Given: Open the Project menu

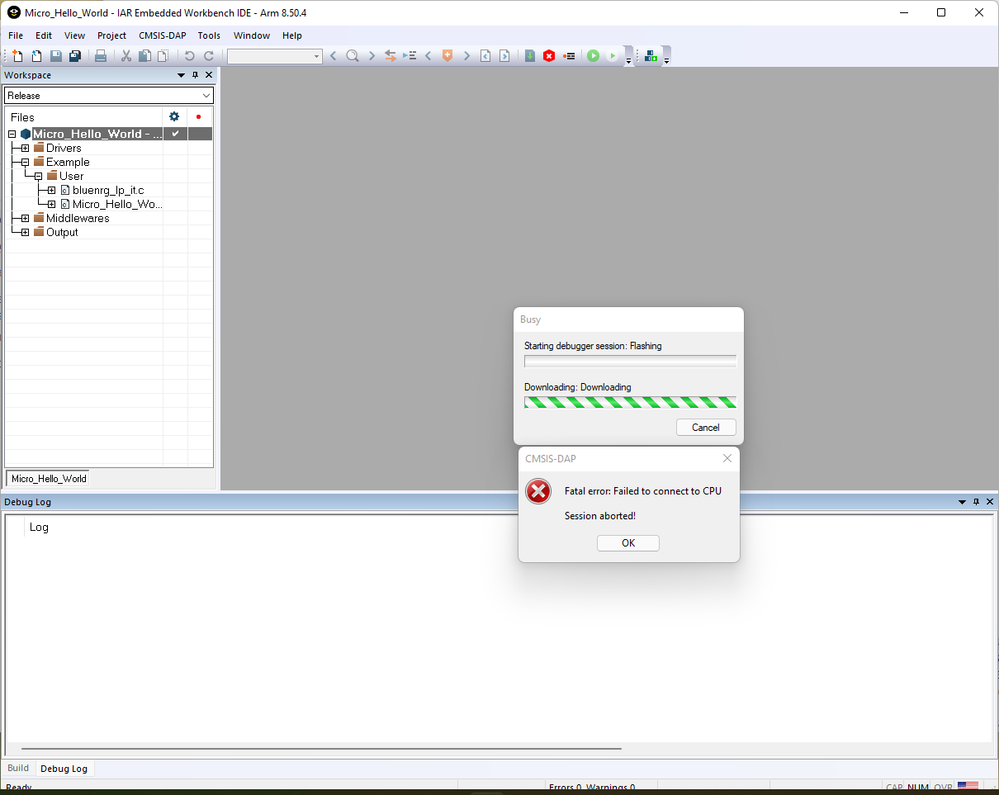Looking at the screenshot, I should [111, 36].
